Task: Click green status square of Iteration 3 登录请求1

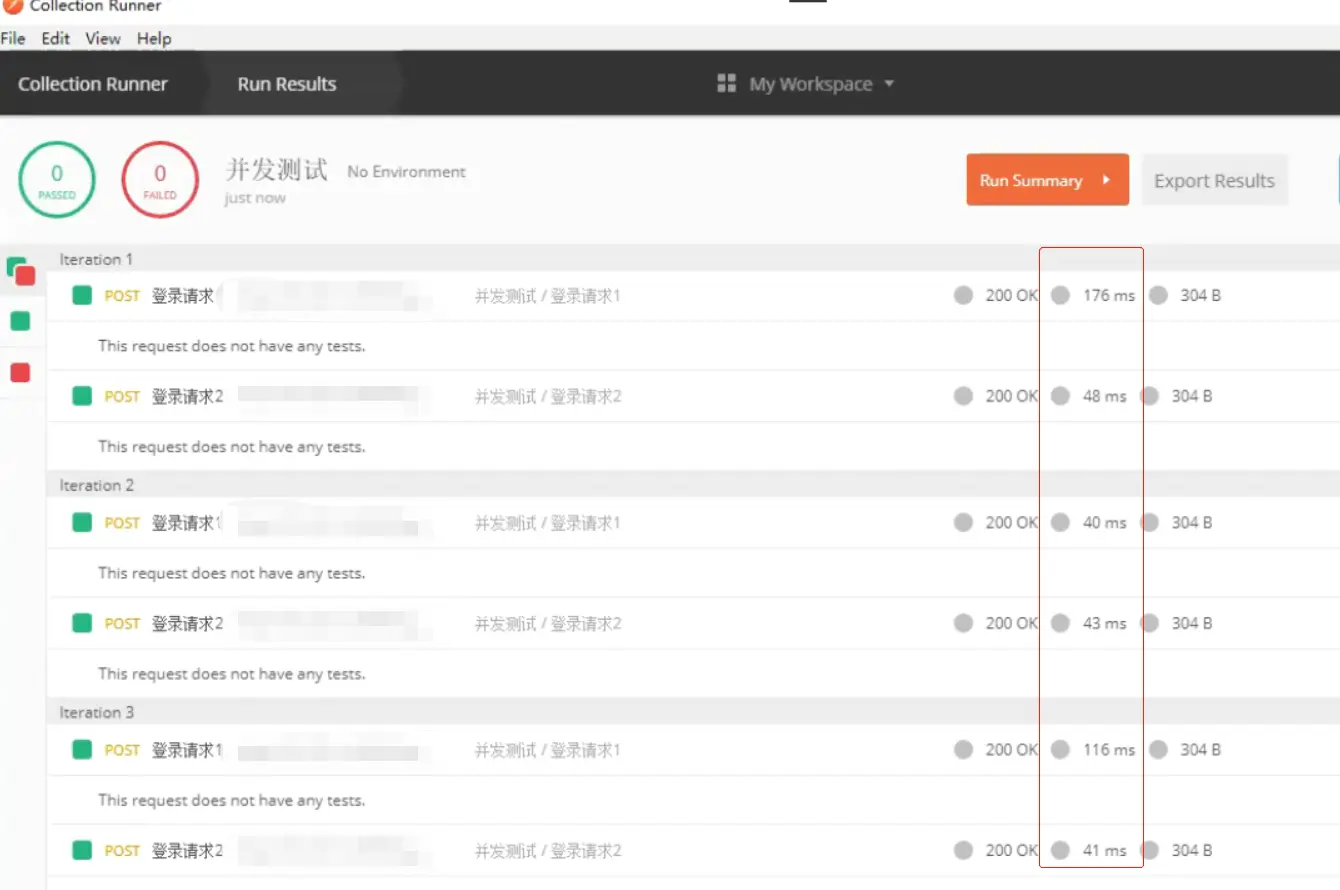Action: pyautogui.click(x=82, y=749)
